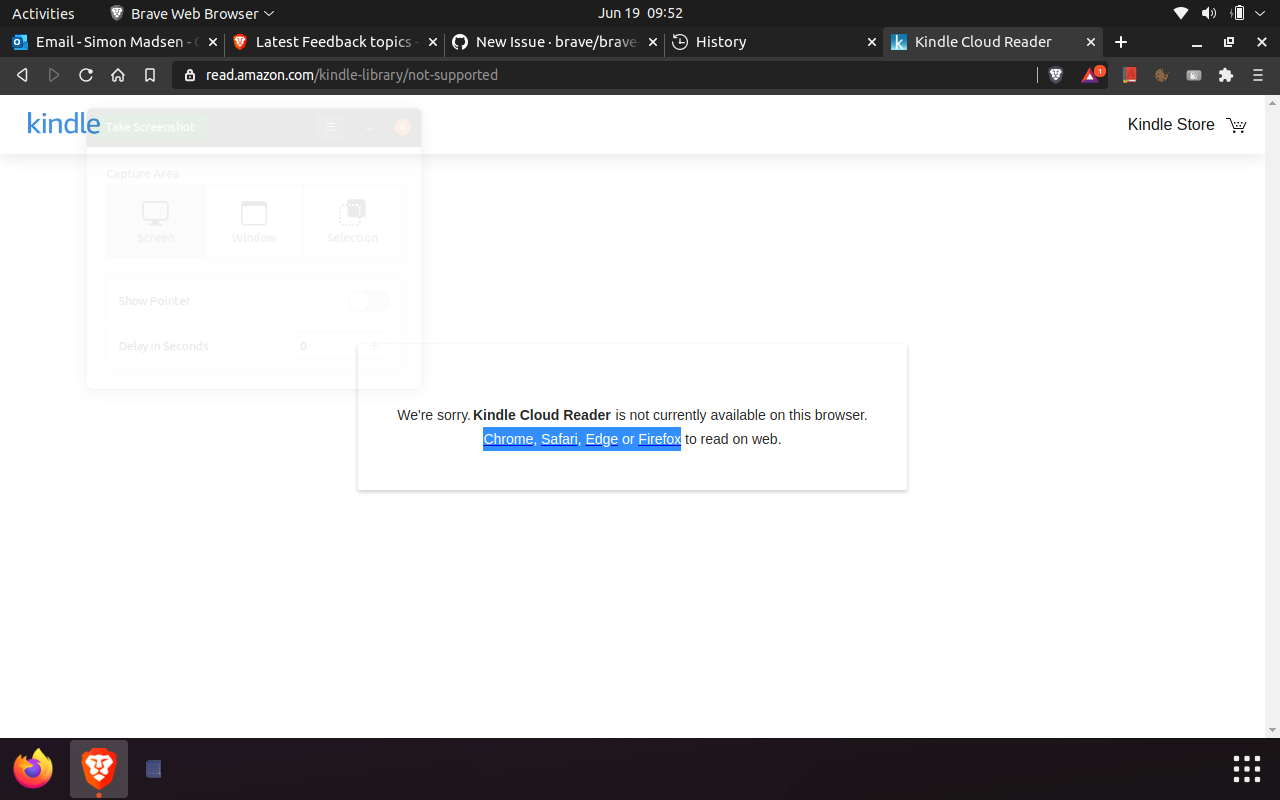Viewport: 1280px width, 800px height.
Task: Click the Kindle Store link
Action: tap(1171, 124)
